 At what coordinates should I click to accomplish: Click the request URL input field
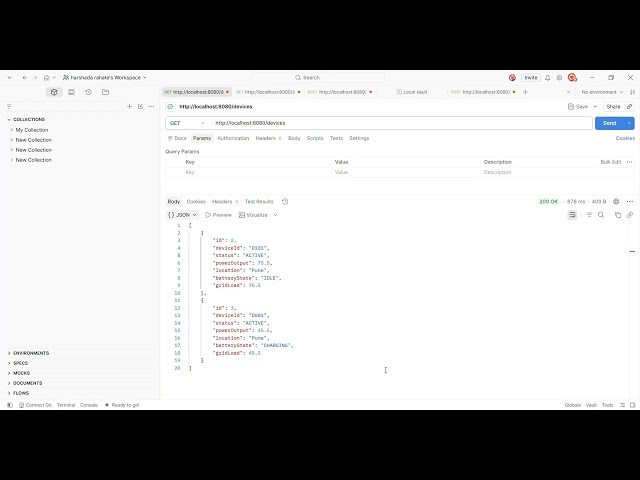[x=402, y=123]
